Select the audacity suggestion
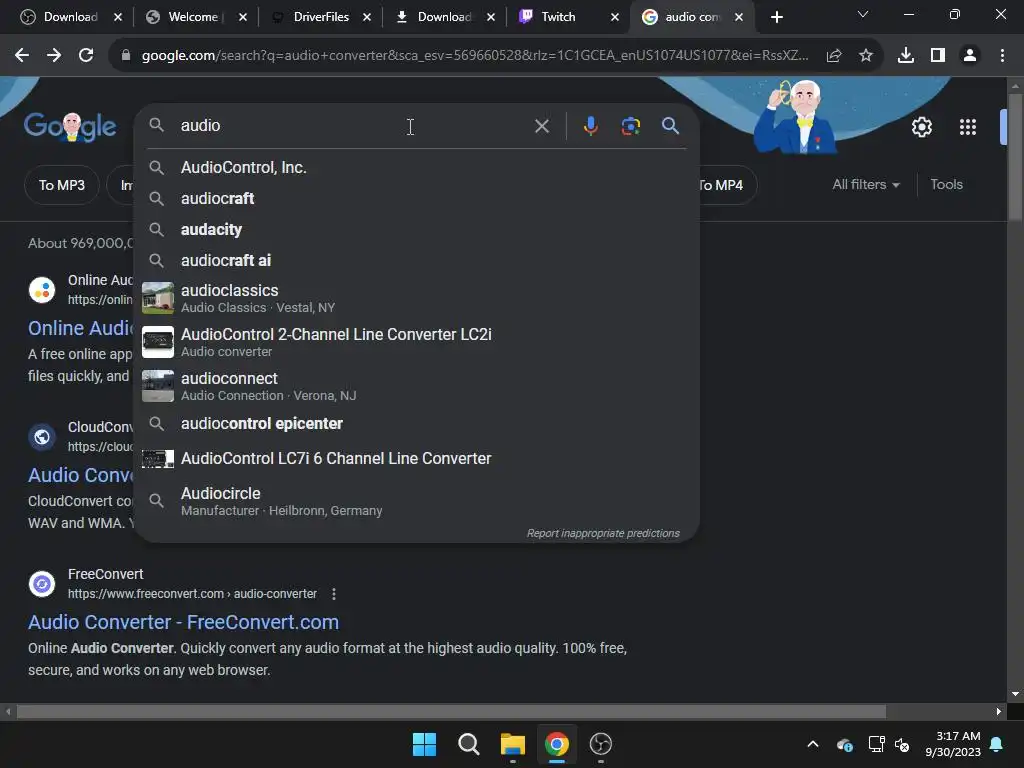 pyautogui.click(x=417, y=230)
